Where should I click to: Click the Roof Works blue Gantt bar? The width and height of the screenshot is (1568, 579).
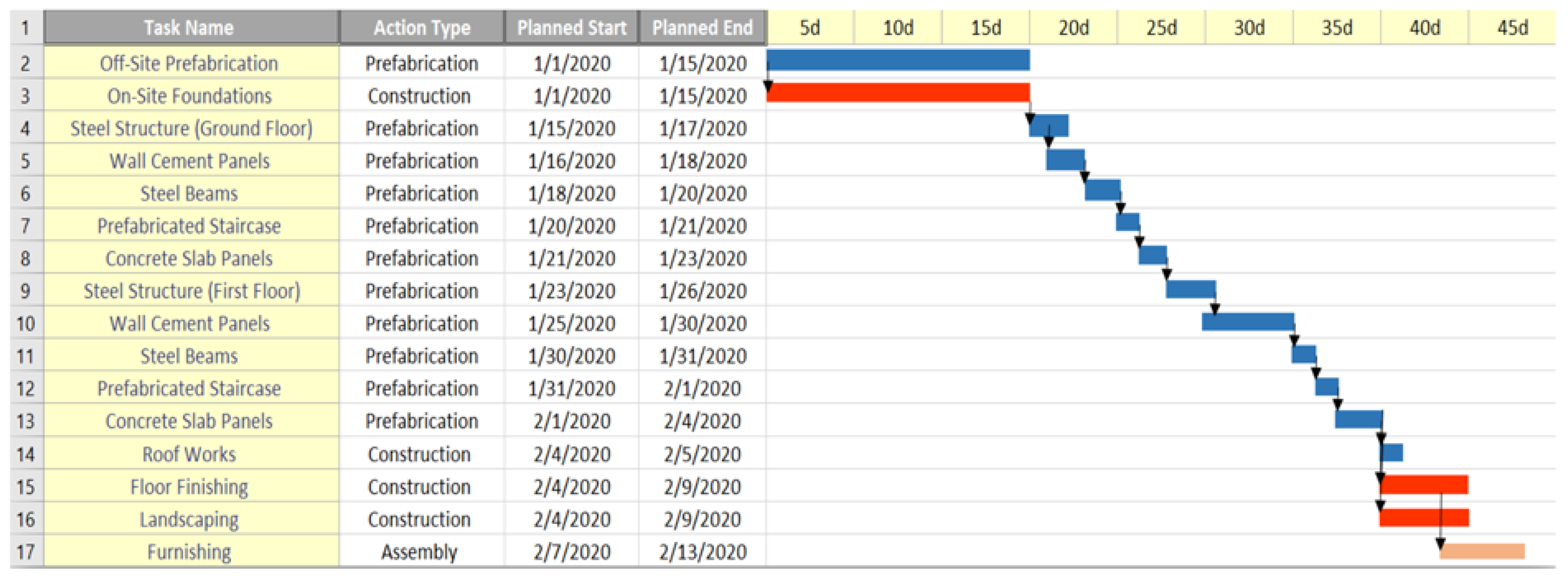[1392, 452]
